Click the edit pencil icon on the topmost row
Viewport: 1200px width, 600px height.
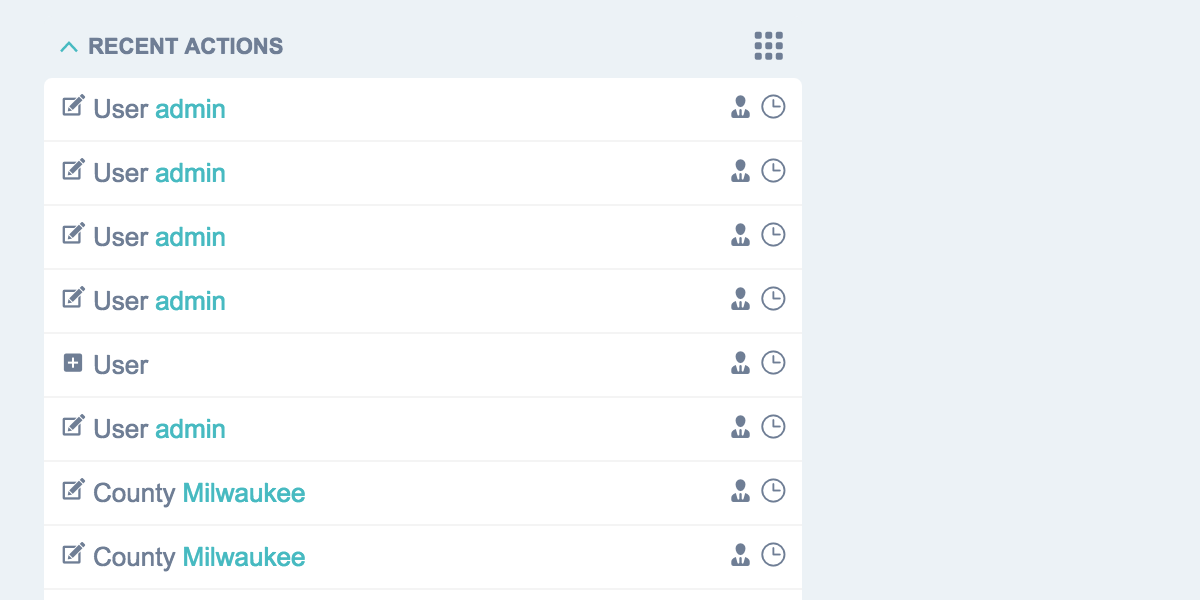point(73,106)
